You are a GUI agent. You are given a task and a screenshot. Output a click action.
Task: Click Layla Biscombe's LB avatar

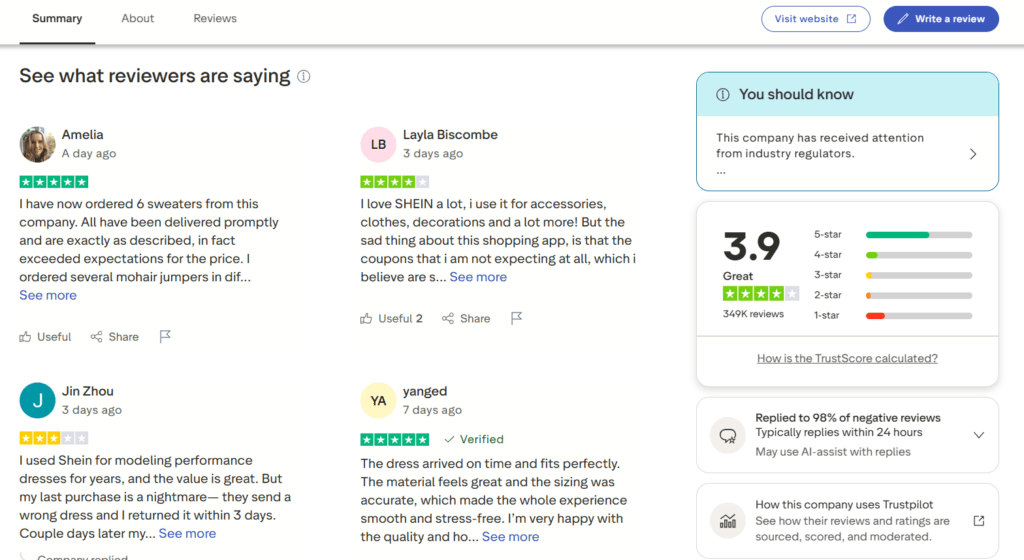click(378, 144)
